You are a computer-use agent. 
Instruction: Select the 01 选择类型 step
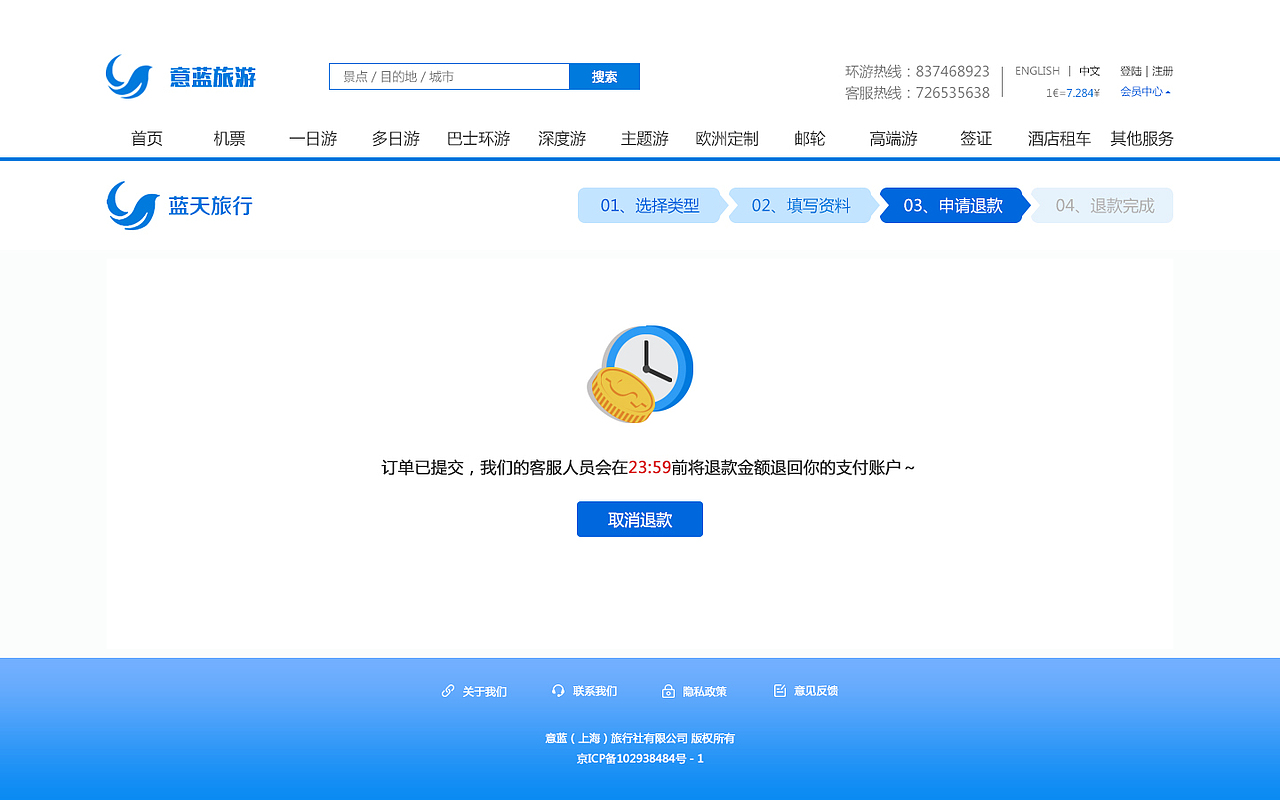[x=651, y=205]
